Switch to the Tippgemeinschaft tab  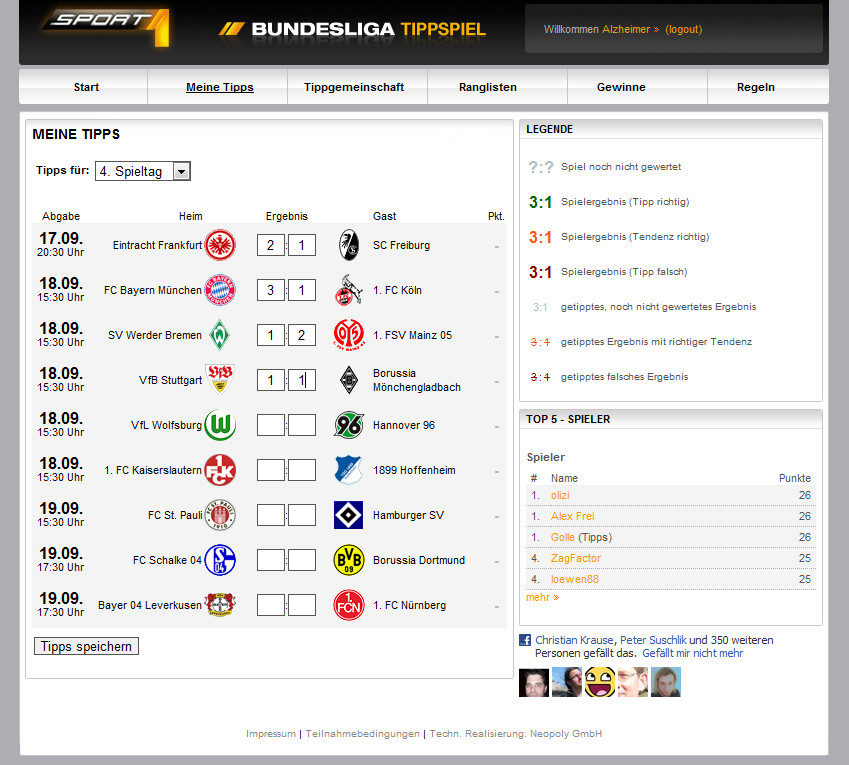point(354,87)
